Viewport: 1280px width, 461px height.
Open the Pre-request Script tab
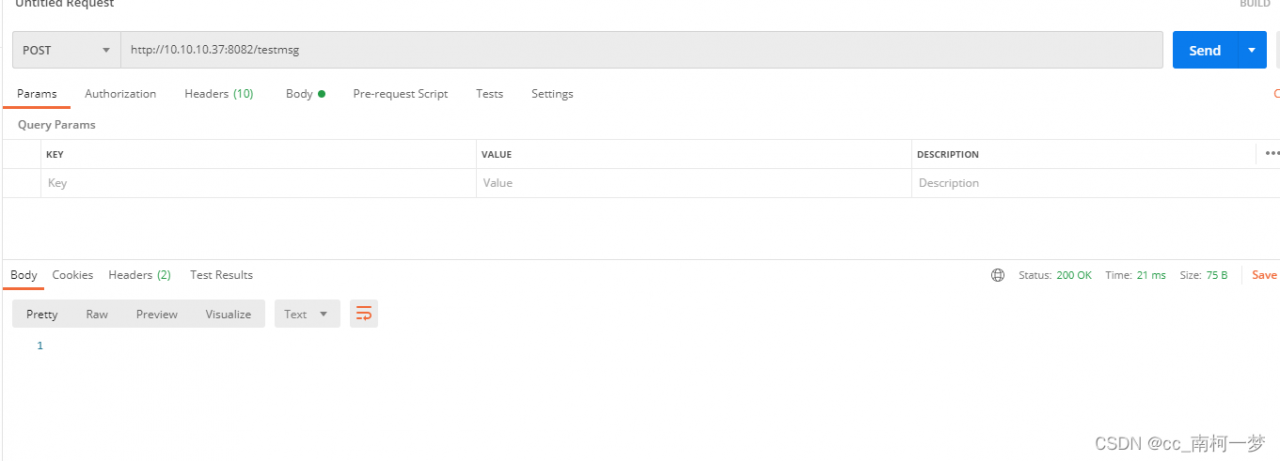pyautogui.click(x=400, y=94)
